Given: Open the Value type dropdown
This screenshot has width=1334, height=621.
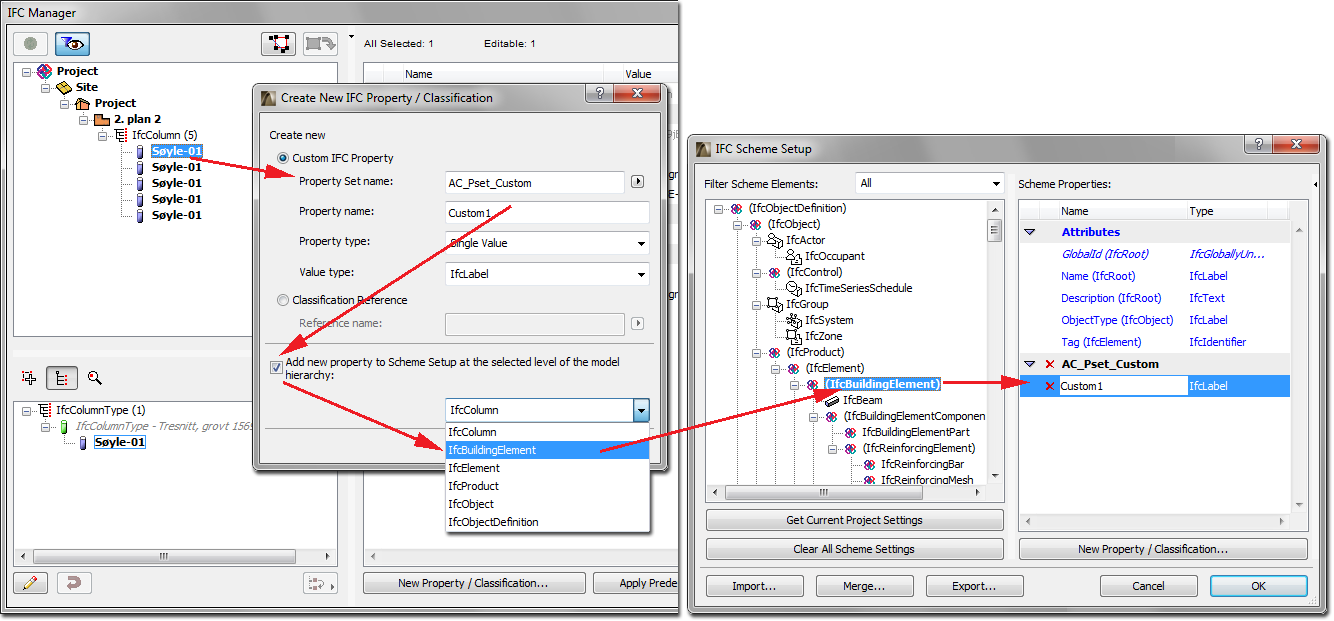Looking at the screenshot, I should click(x=640, y=274).
